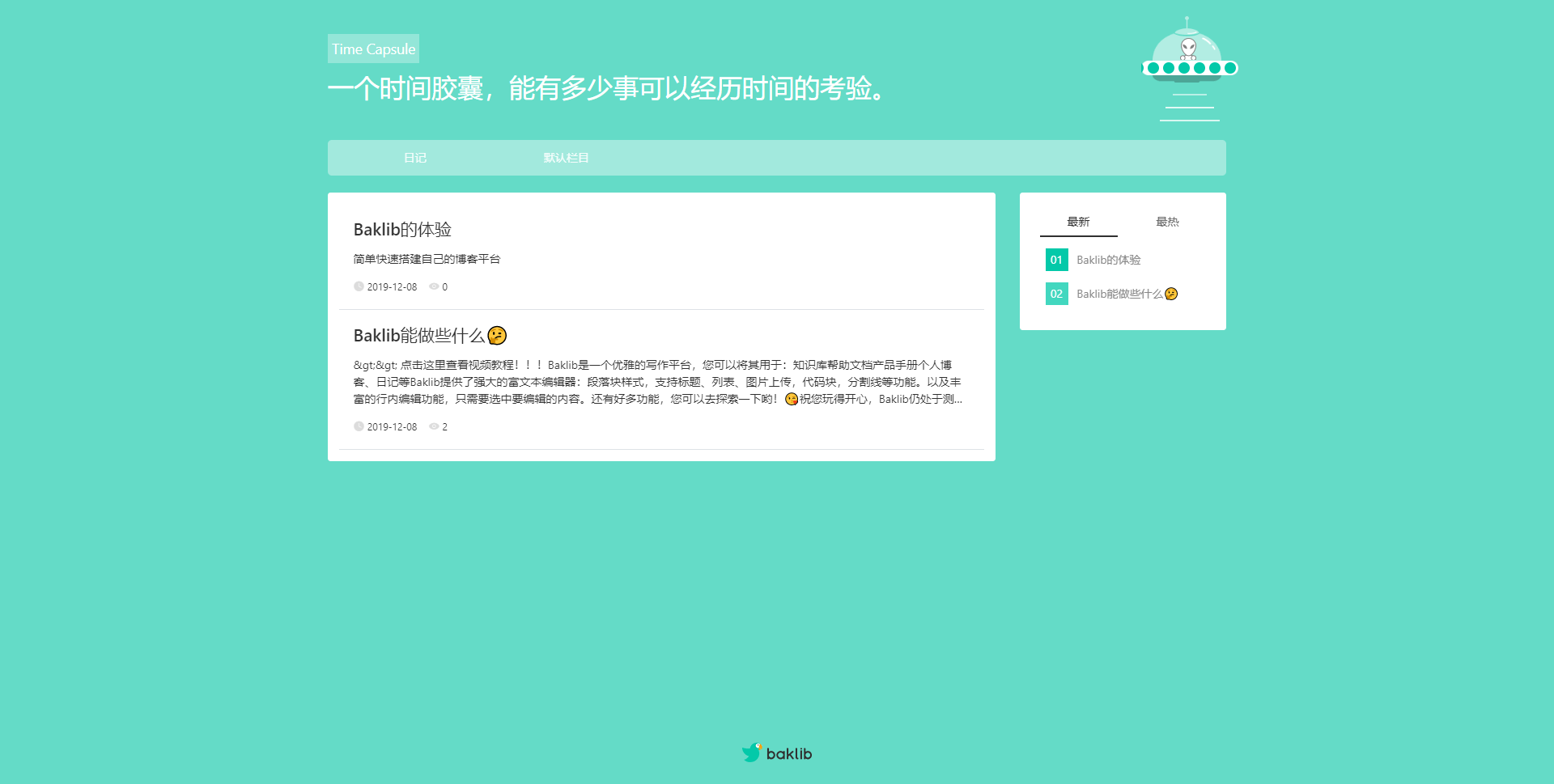Click the eye views icon showing 2
Viewport: 1554px width, 784px height.
[434, 426]
